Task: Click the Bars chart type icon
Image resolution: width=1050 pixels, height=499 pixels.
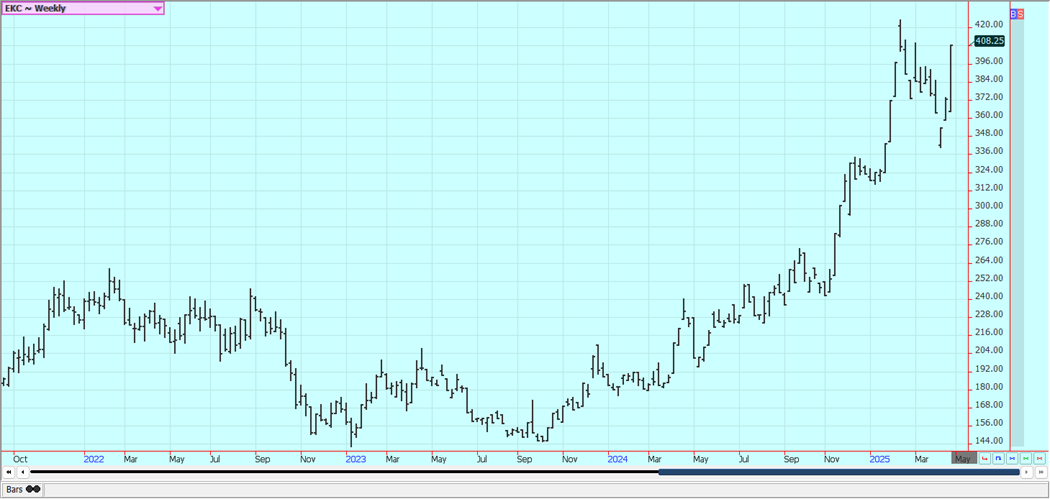Action: coord(33,489)
